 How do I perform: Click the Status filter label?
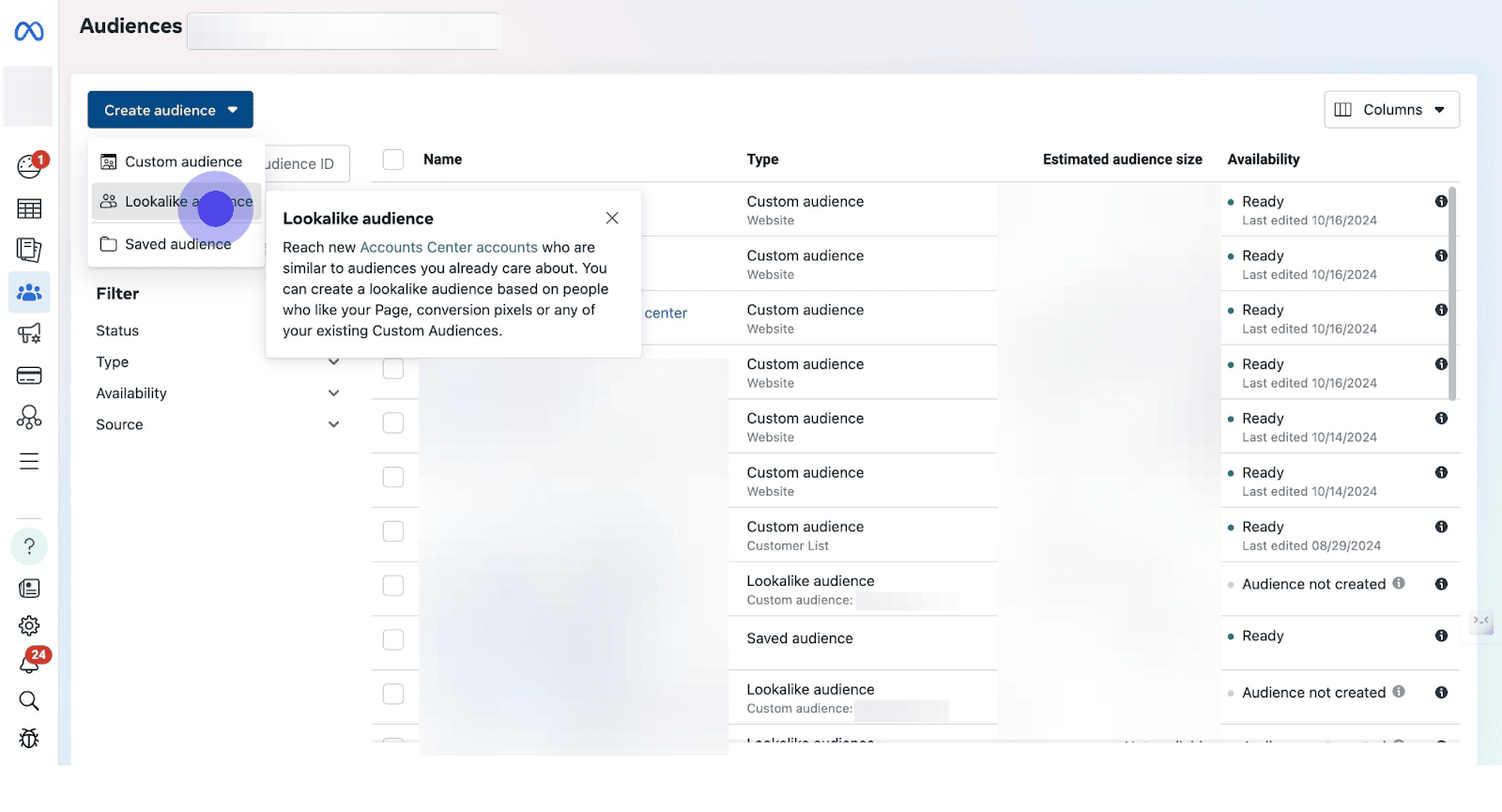[117, 330]
